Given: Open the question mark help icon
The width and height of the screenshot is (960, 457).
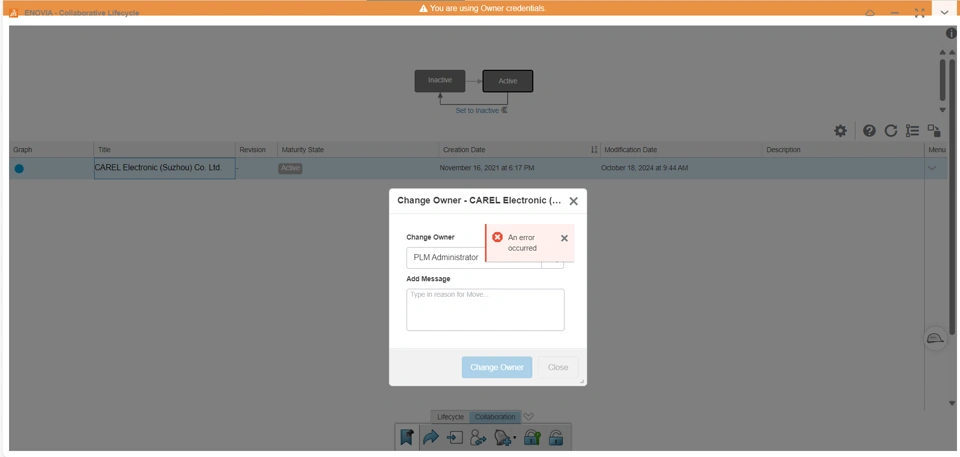Looking at the screenshot, I should point(869,130).
